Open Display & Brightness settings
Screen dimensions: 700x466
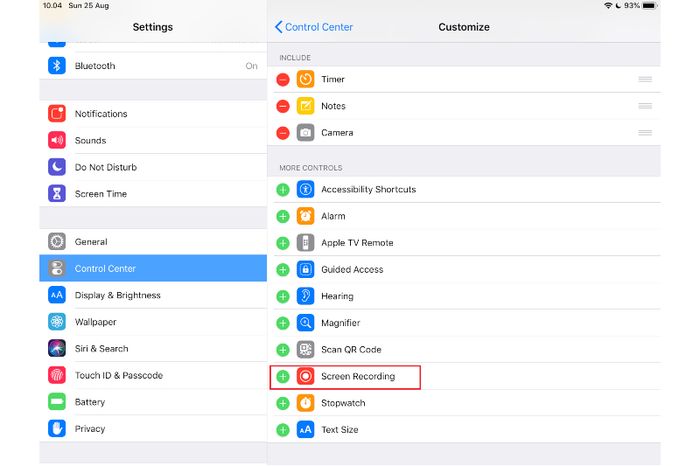[x=153, y=295]
